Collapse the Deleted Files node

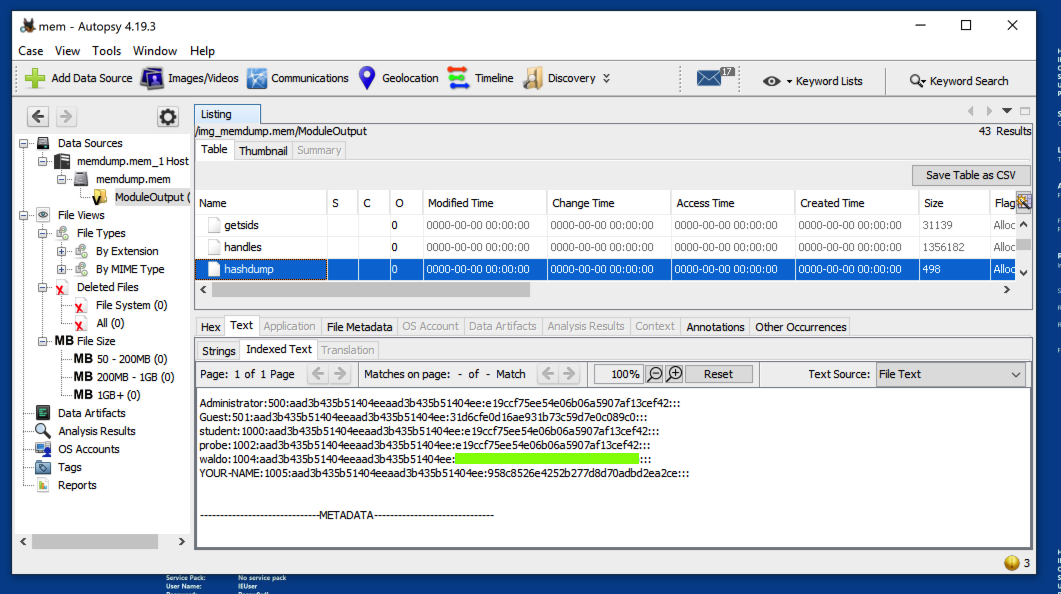click(43, 288)
